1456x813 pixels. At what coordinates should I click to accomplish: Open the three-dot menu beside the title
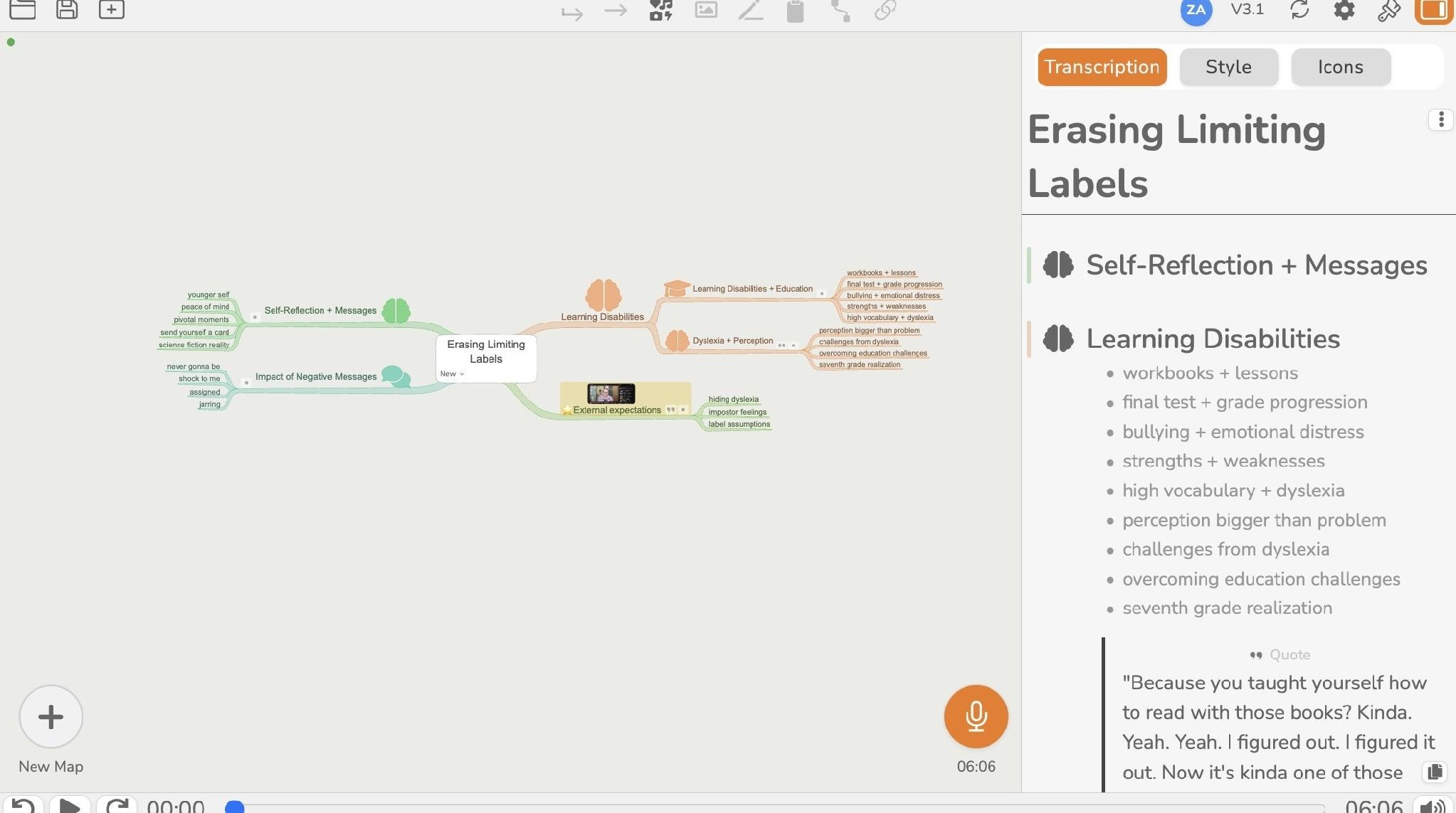pyautogui.click(x=1441, y=119)
